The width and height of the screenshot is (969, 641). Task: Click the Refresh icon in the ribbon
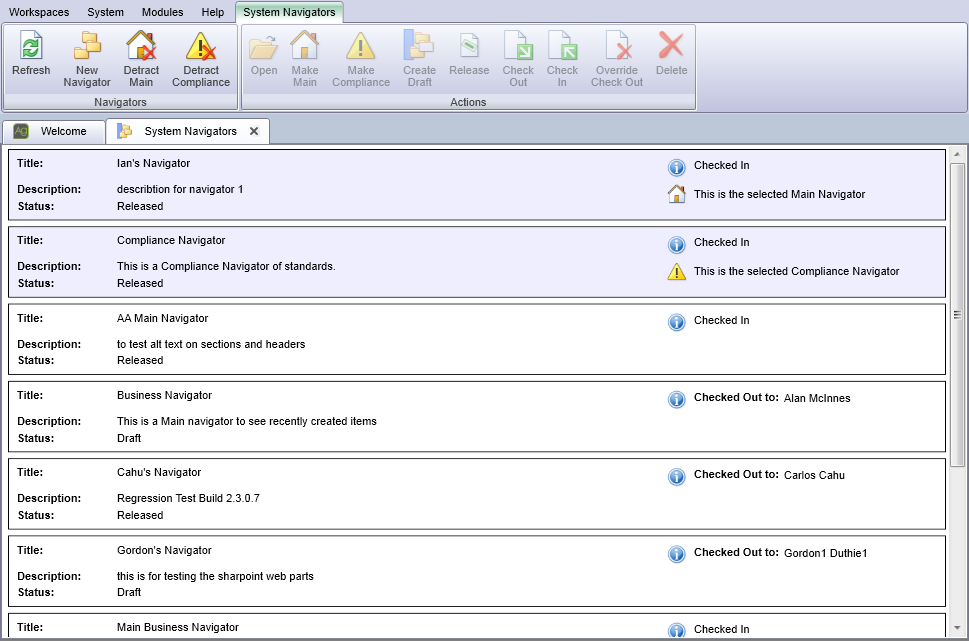pyautogui.click(x=30, y=47)
